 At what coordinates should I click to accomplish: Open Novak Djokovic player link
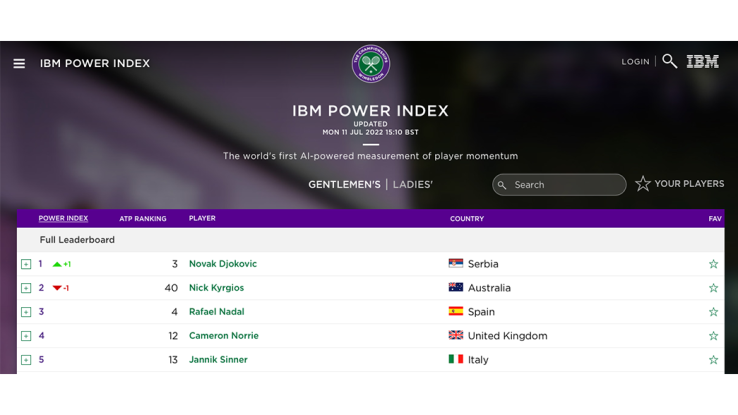[x=223, y=263]
